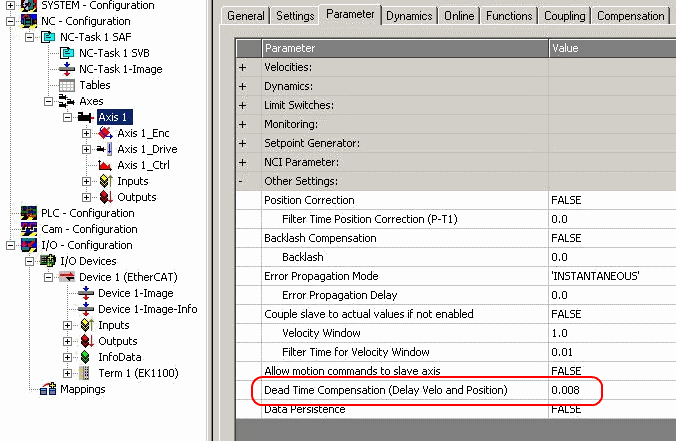Click the SYSTEM - Configuration icon
Image resolution: width=676 pixels, height=441 pixels.
click(28, 6)
